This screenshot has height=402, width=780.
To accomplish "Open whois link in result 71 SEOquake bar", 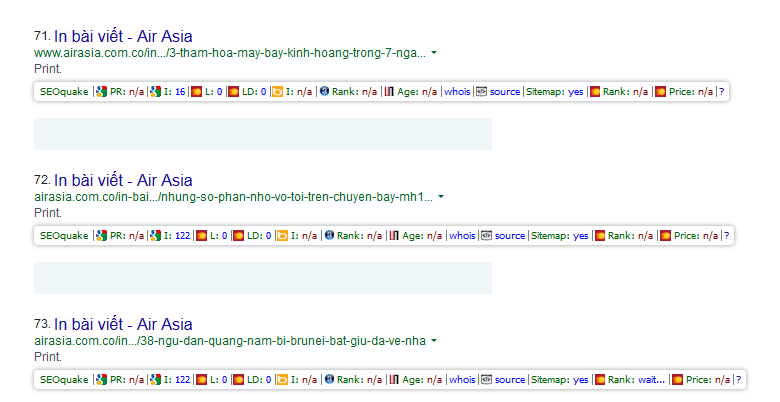I will pyautogui.click(x=457, y=92).
